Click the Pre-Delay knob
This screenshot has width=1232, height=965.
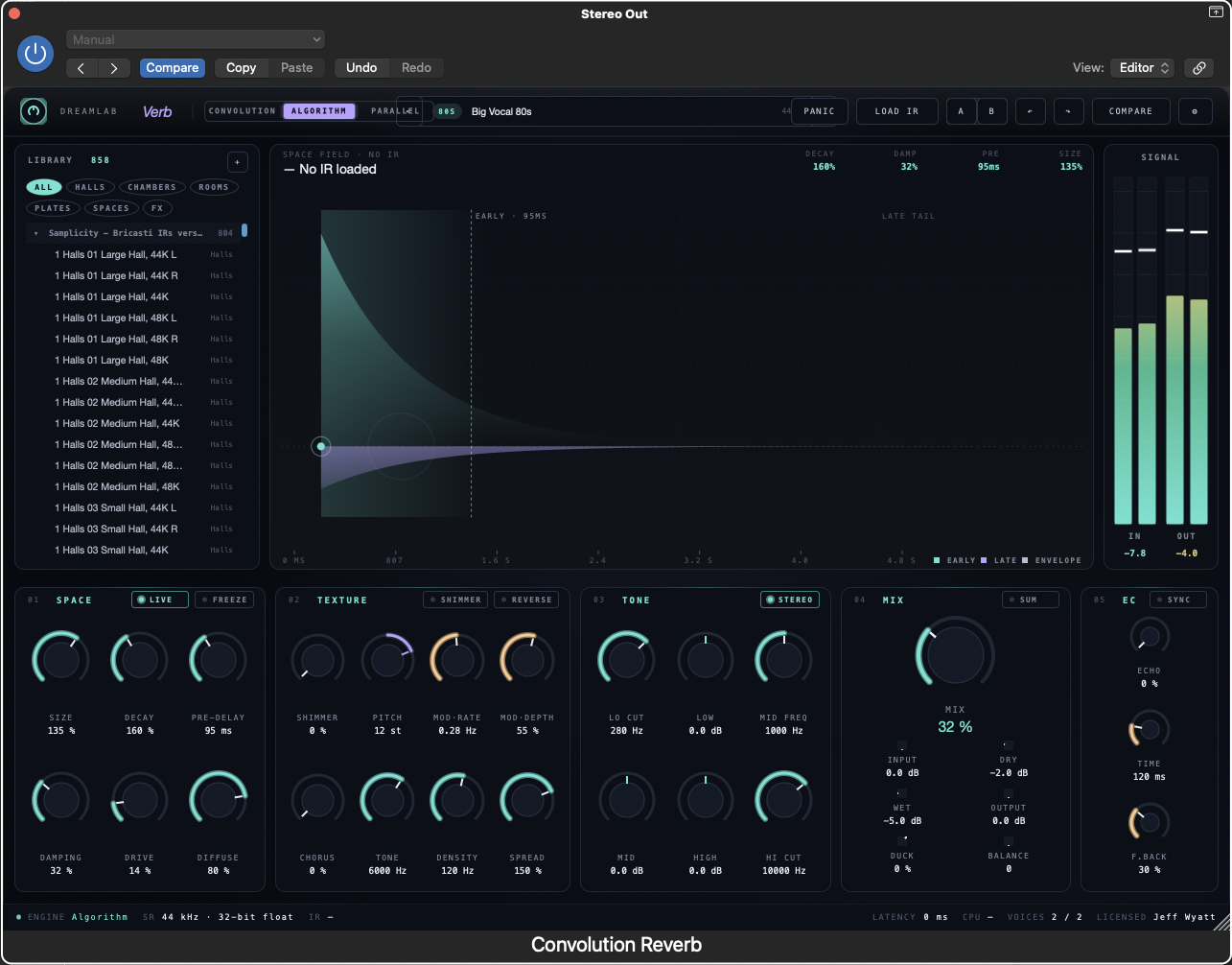point(218,660)
